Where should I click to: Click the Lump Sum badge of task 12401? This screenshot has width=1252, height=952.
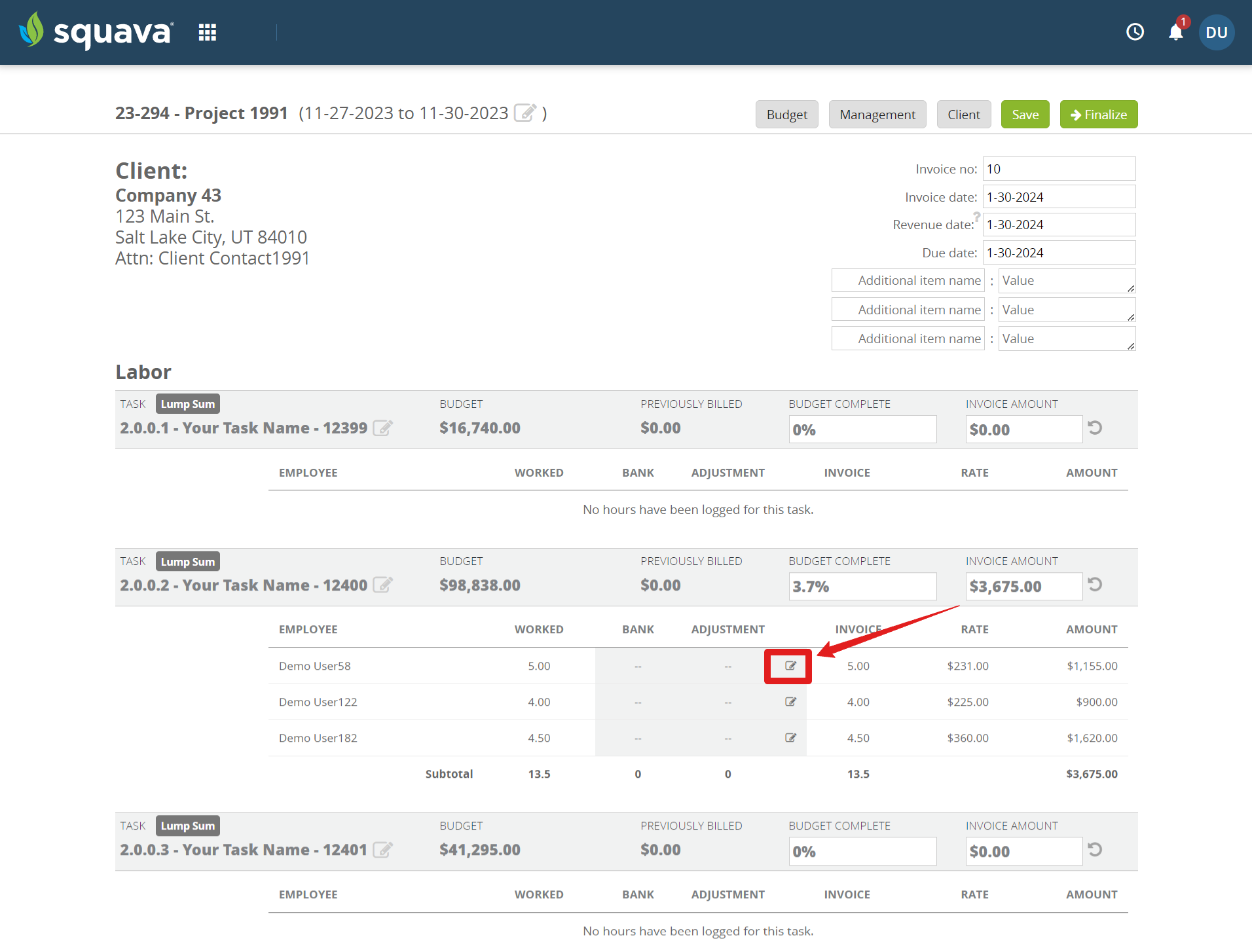[x=188, y=826]
